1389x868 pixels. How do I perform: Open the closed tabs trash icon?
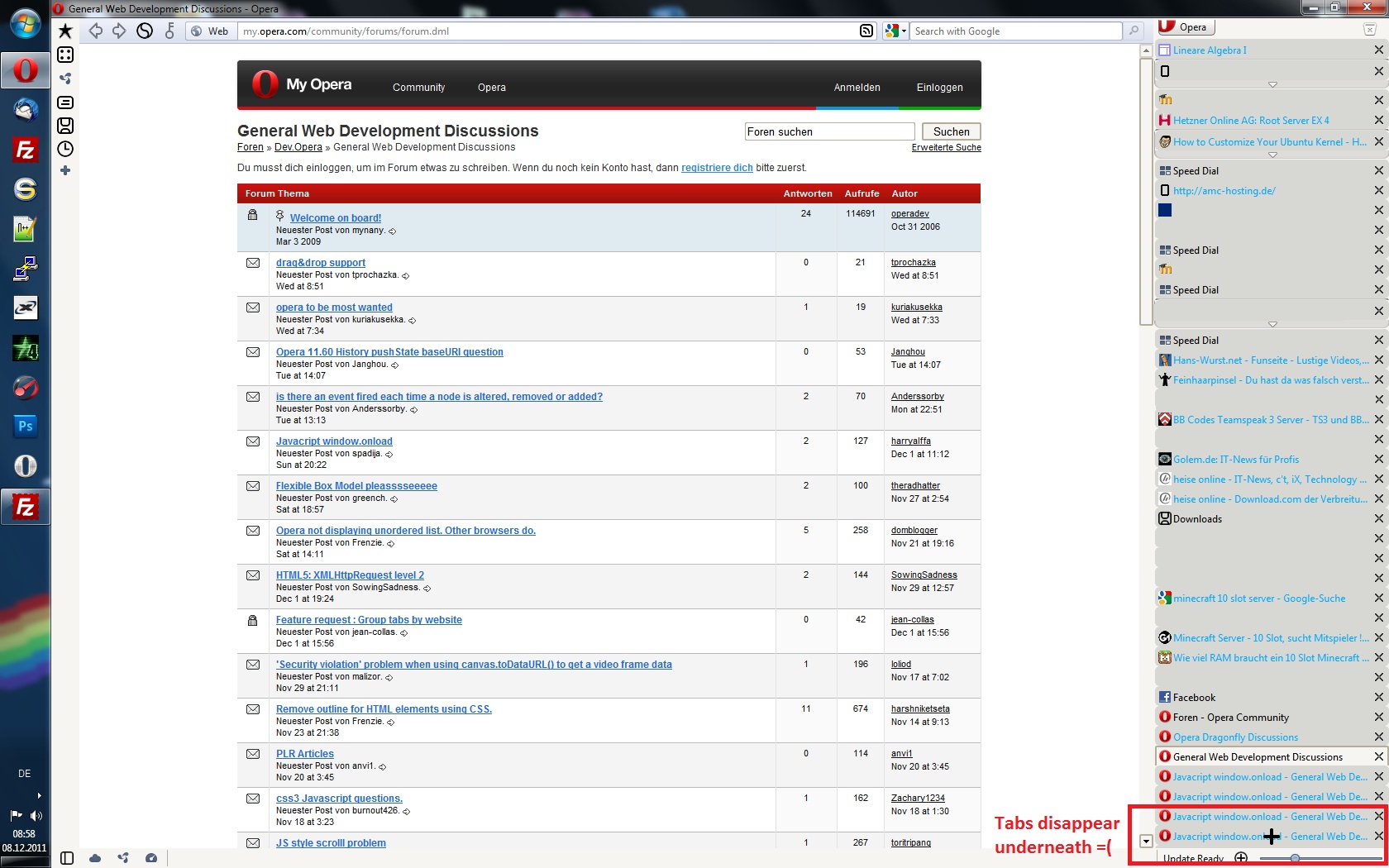coord(1370,29)
